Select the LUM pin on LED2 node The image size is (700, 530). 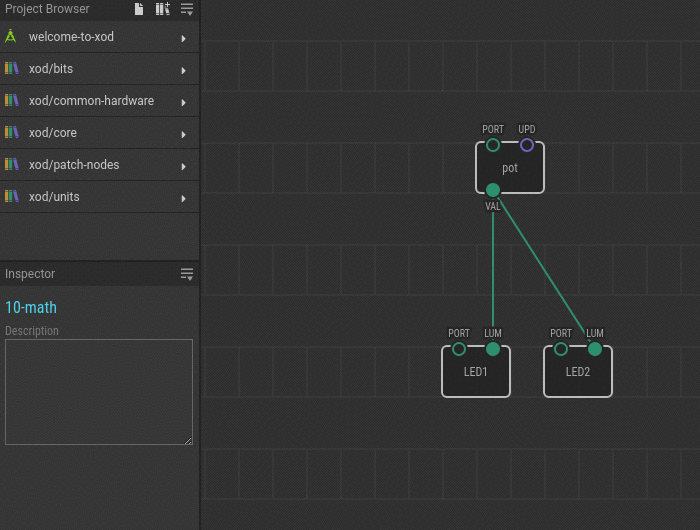click(x=595, y=349)
